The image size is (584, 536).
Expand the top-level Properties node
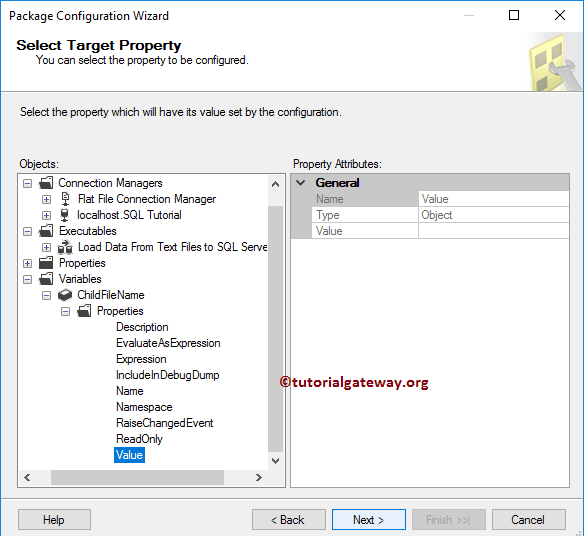[x=27, y=263]
